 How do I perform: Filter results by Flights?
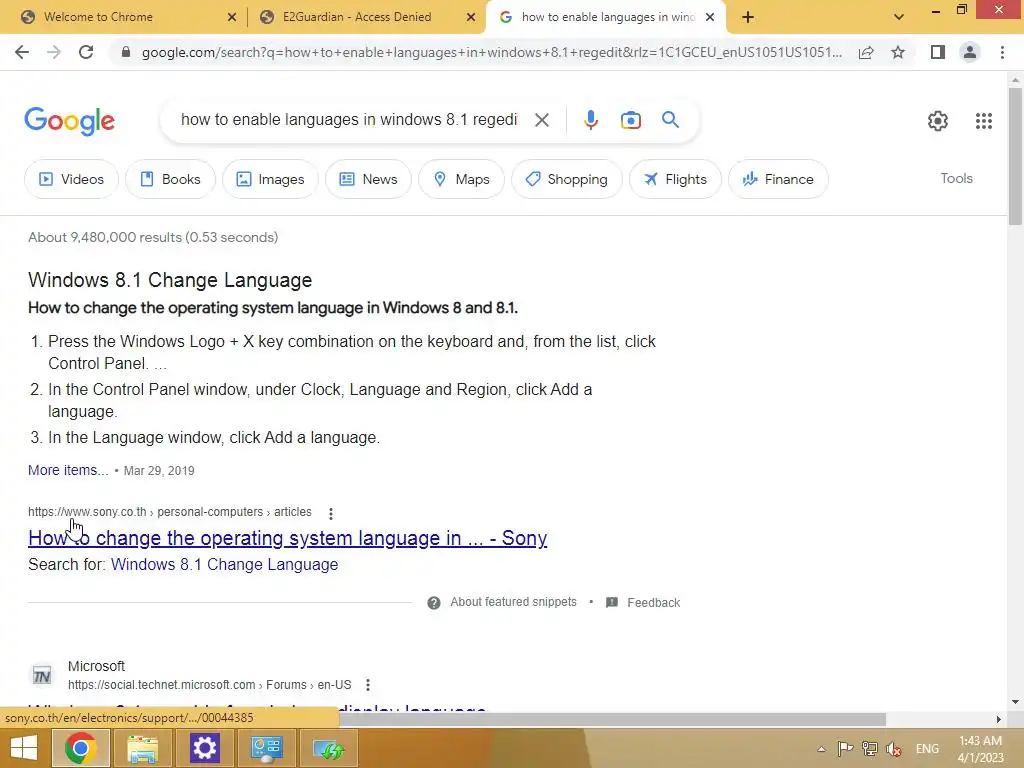click(x=675, y=179)
